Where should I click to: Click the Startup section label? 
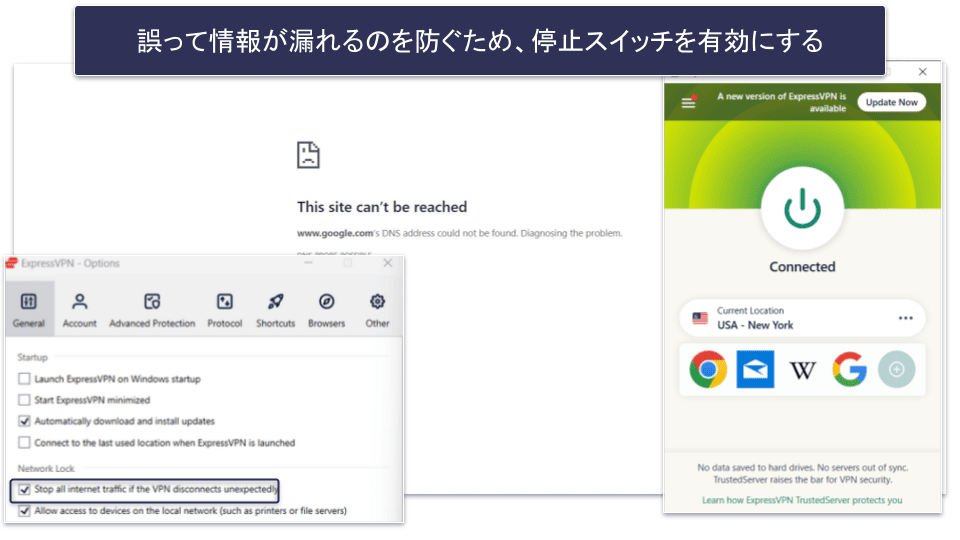tap(32, 357)
